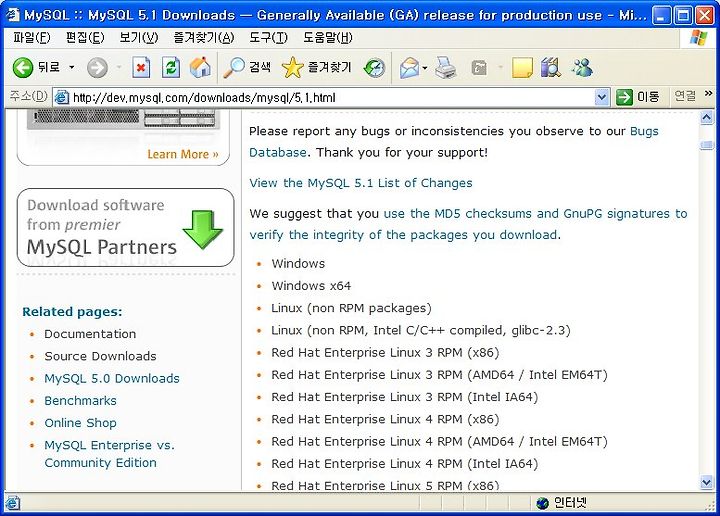Select Linux Intel C/C++ compiled glibc-2.3 entry
This screenshot has height=516, width=720.
[421, 331]
